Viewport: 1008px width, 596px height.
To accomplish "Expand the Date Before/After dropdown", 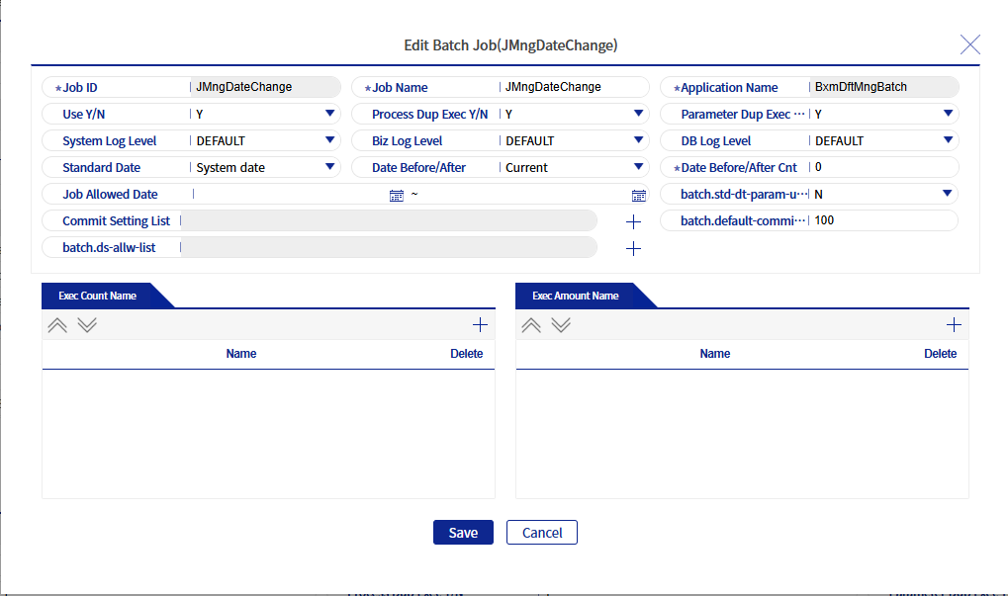I will click(639, 168).
